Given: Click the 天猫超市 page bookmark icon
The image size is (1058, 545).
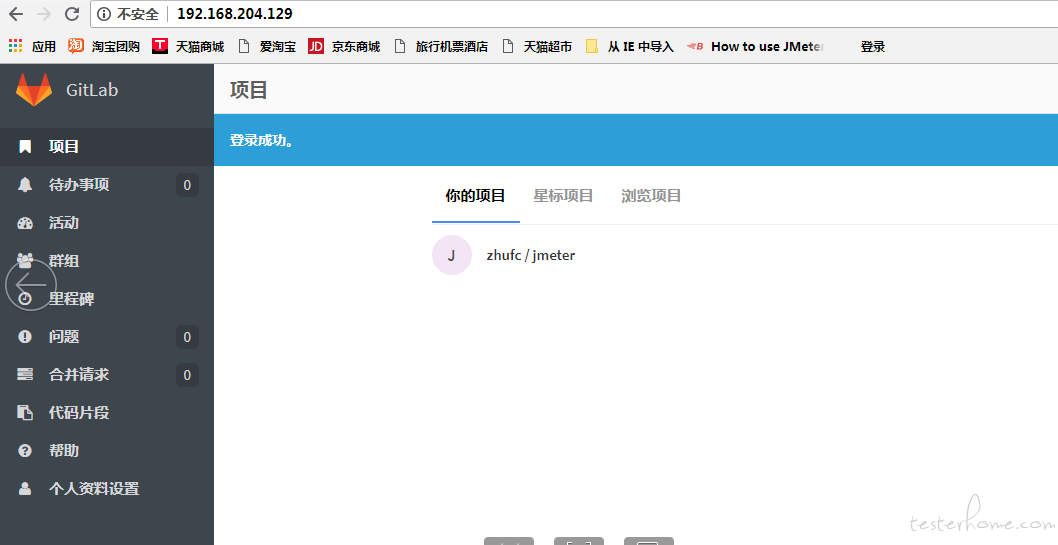Looking at the screenshot, I should pyautogui.click(x=508, y=46).
